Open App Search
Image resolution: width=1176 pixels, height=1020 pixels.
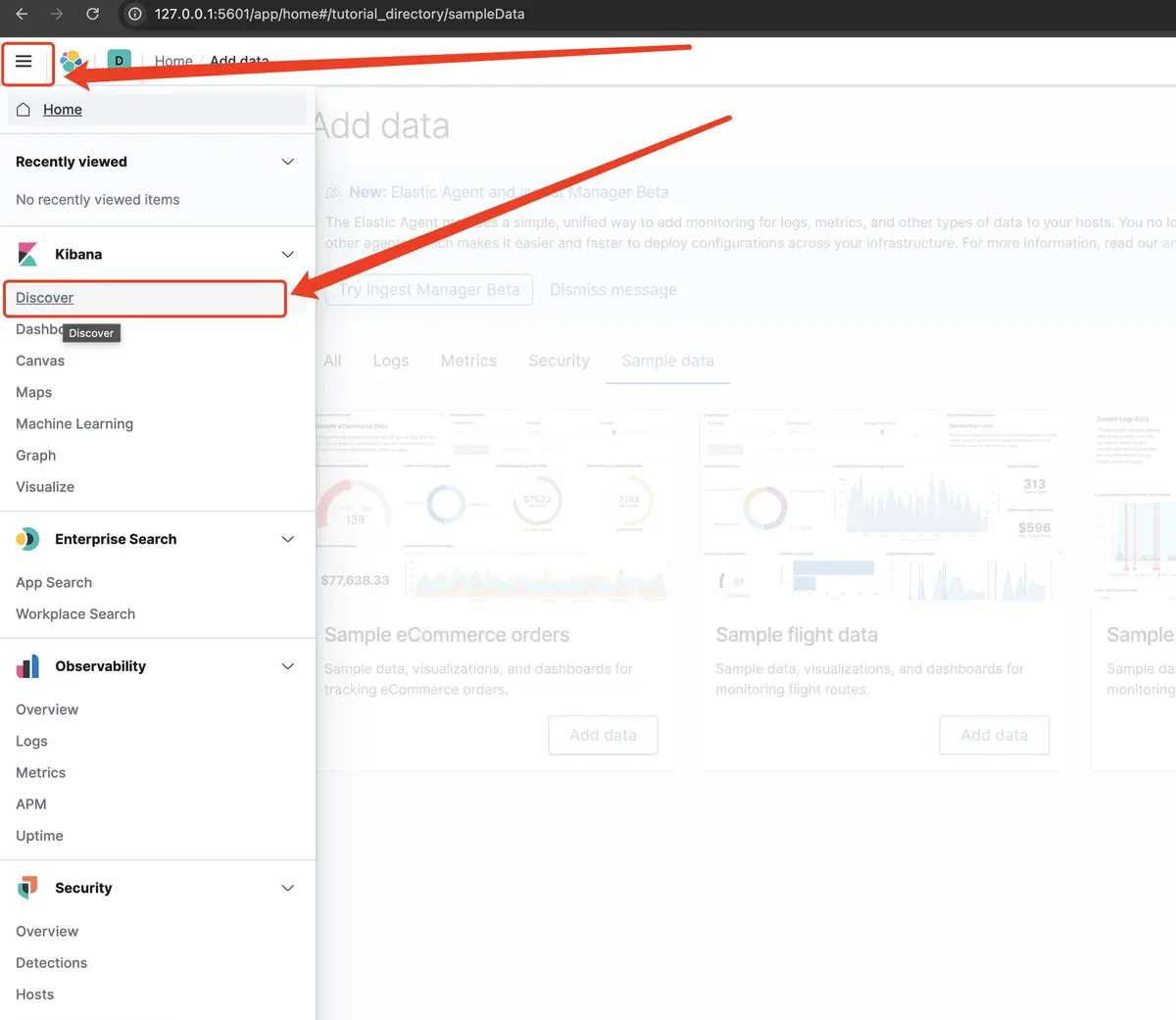click(x=54, y=582)
